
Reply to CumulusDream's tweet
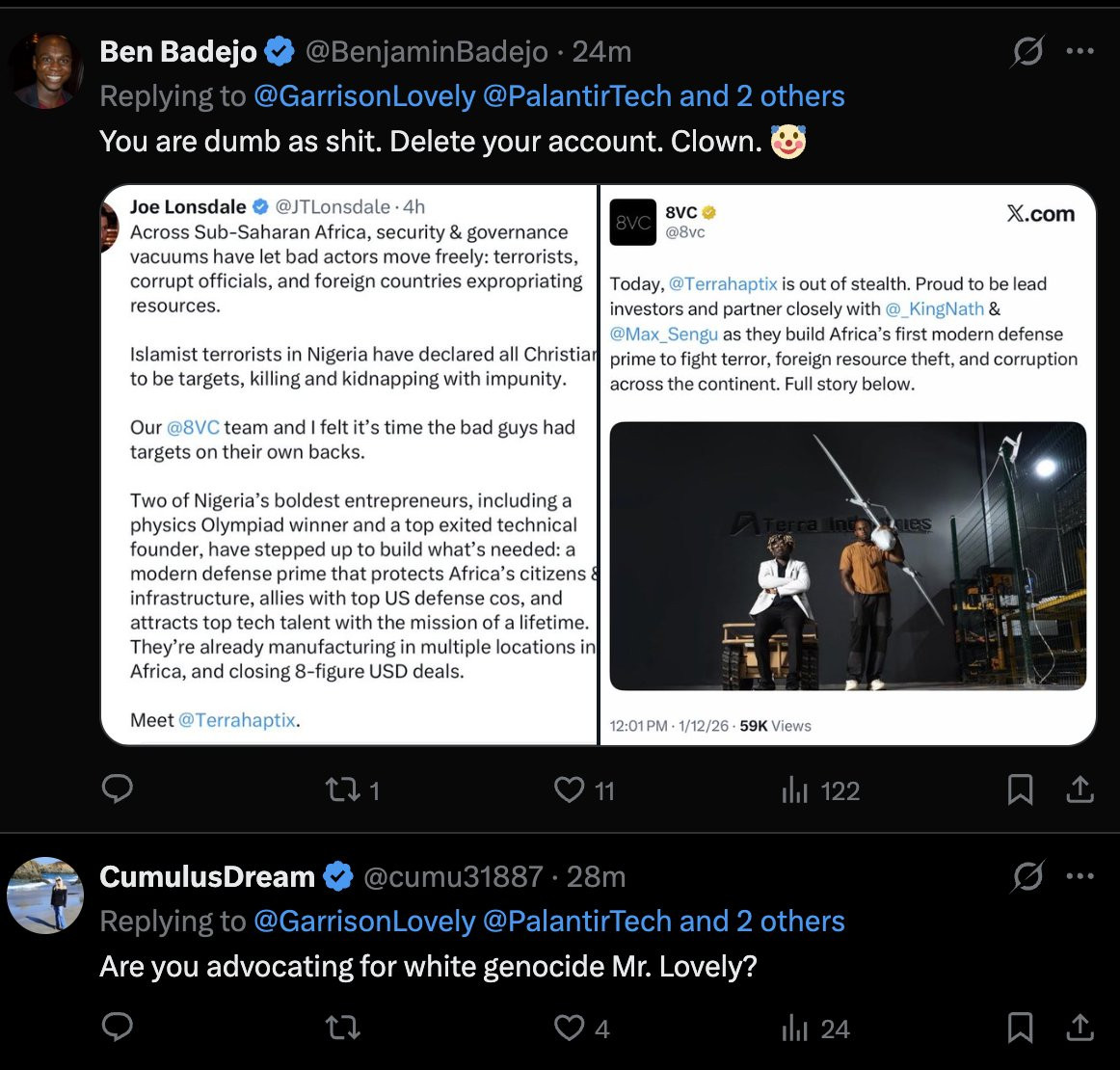(x=118, y=1028)
